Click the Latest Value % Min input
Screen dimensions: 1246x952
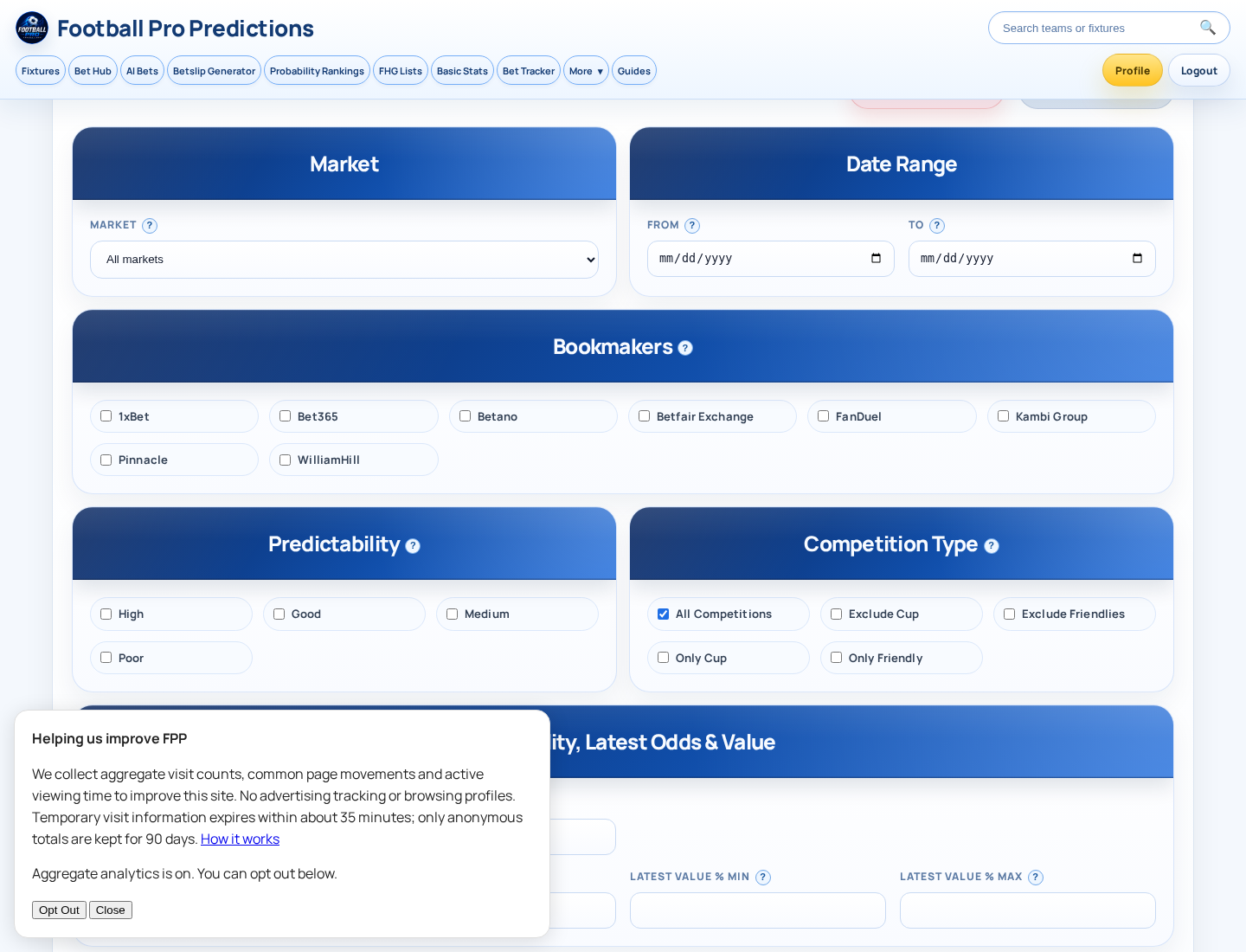[x=758, y=910]
